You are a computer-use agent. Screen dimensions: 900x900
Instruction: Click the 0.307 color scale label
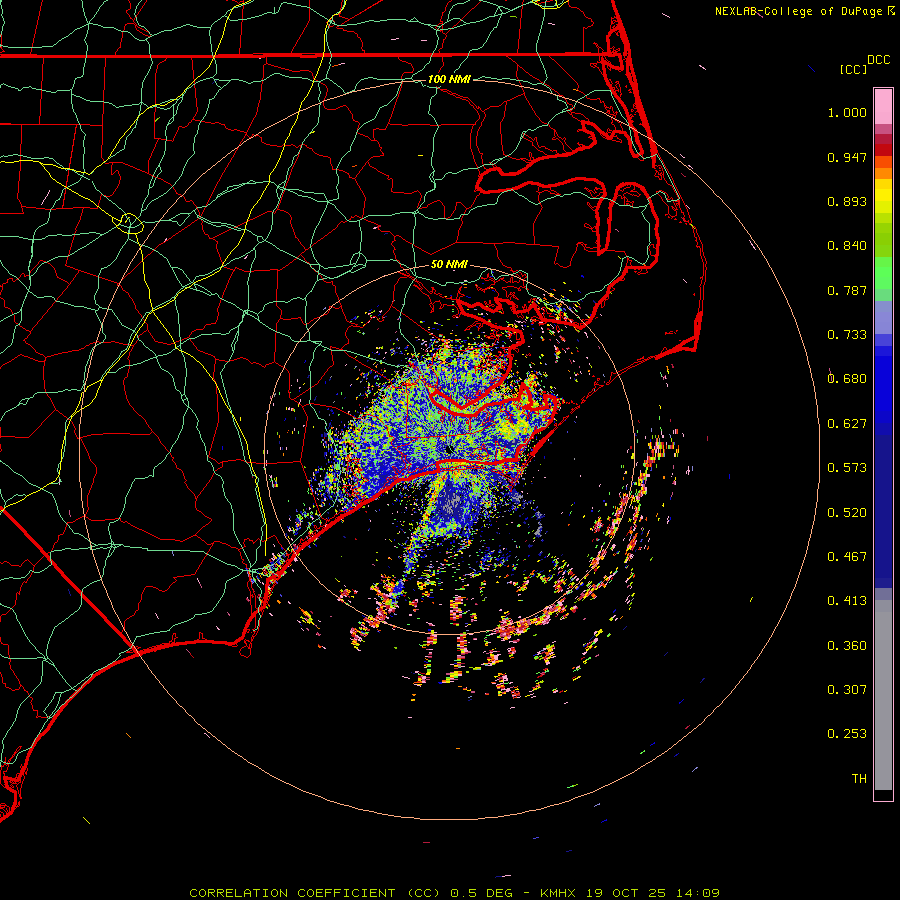pos(847,690)
